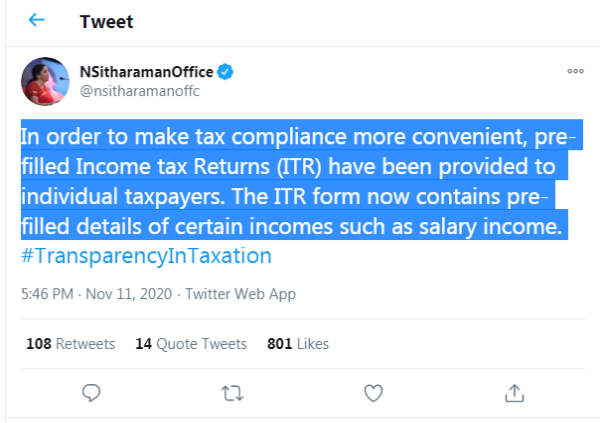
Task: Open the more options ellipsis menu
Action: coord(575,71)
